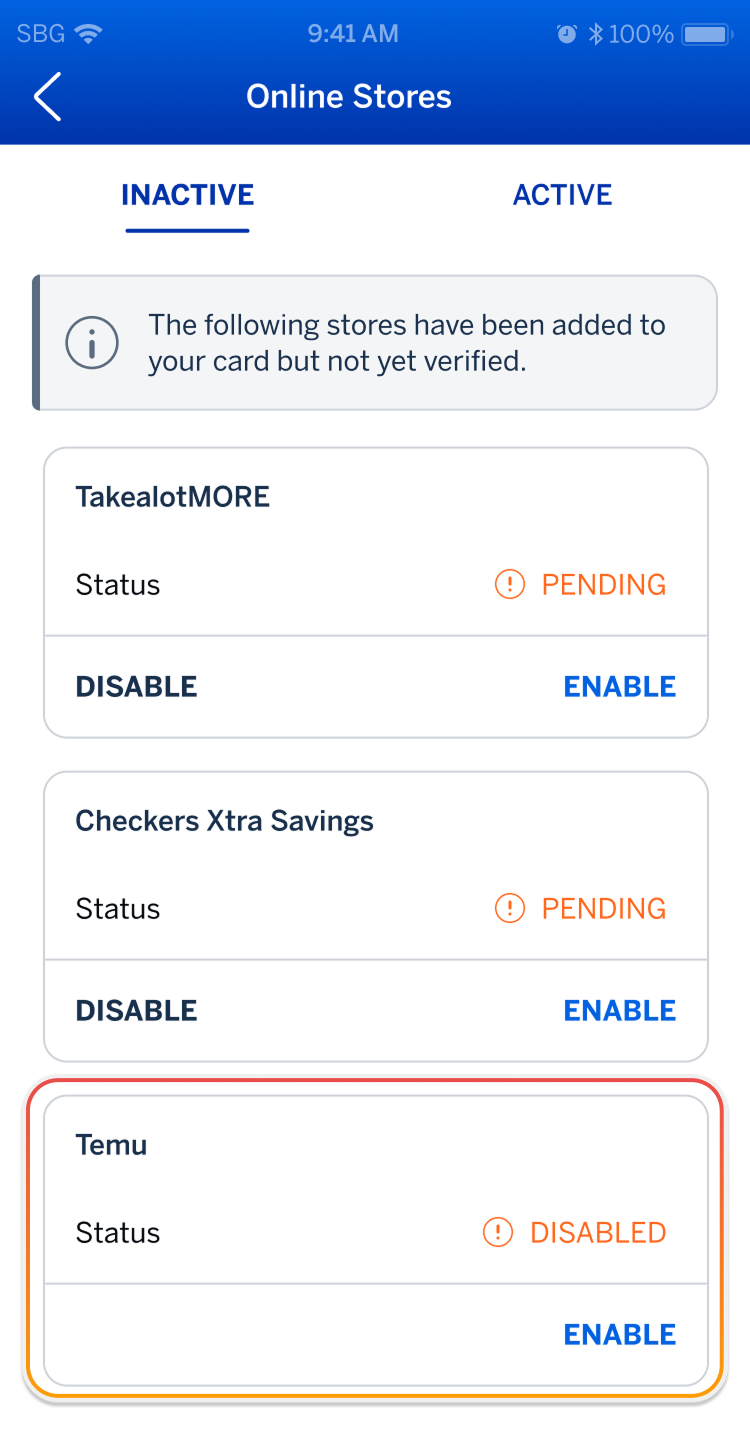The height and width of the screenshot is (1440, 750).
Task: Select the INACTIVE tab
Action: [187, 194]
